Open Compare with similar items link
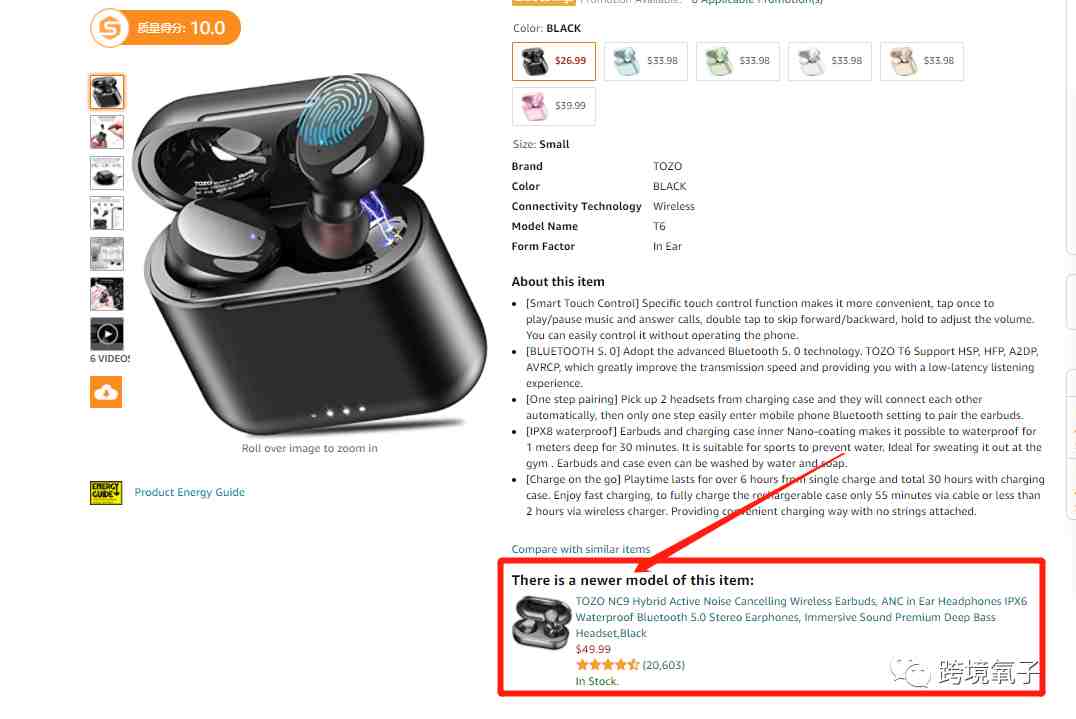The height and width of the screenshot is (719, 1076). tap(581, 549)
